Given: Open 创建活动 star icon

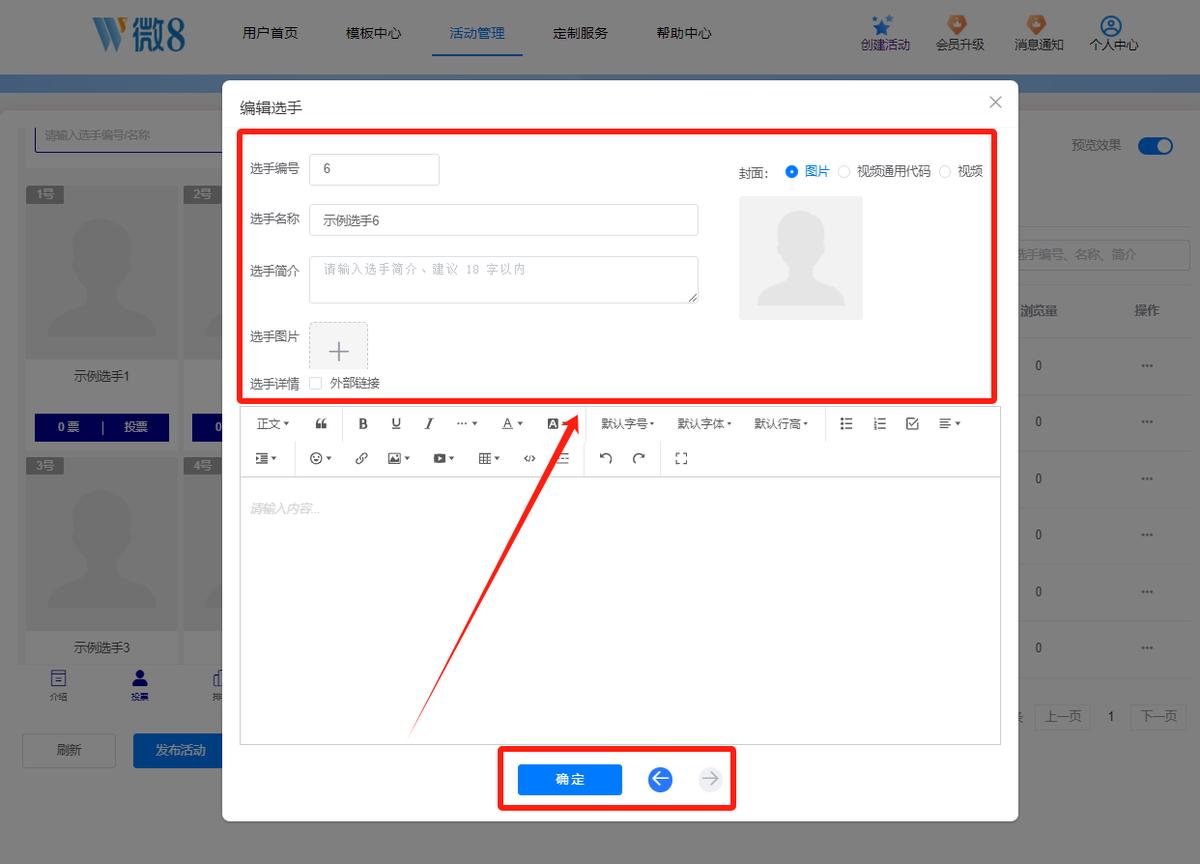Looking at the screenshot, I should click(884, 25).
